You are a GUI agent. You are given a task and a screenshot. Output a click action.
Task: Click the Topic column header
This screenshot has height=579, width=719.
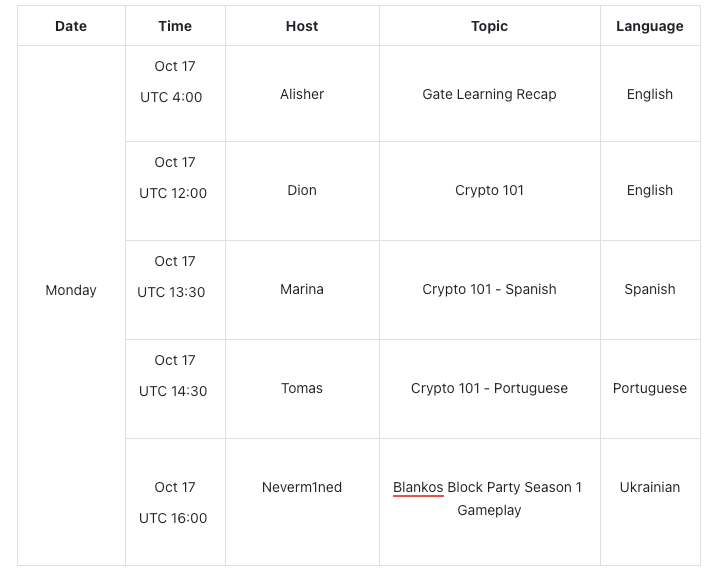[489, 26]
